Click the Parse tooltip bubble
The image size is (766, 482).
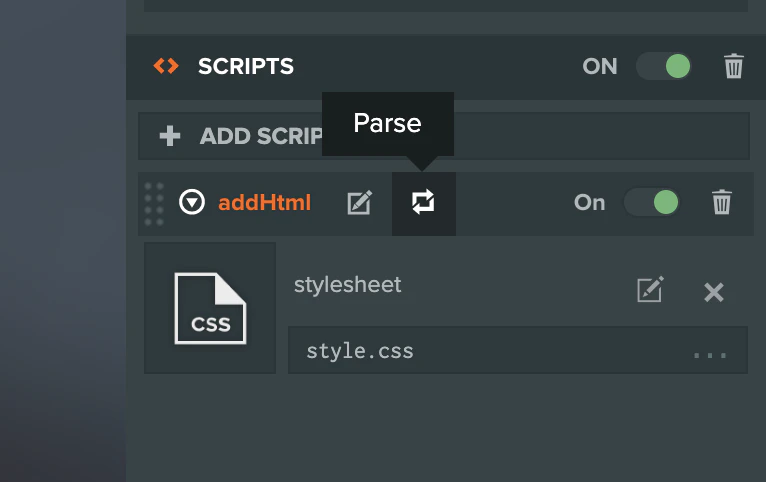[x=387, y=123]
